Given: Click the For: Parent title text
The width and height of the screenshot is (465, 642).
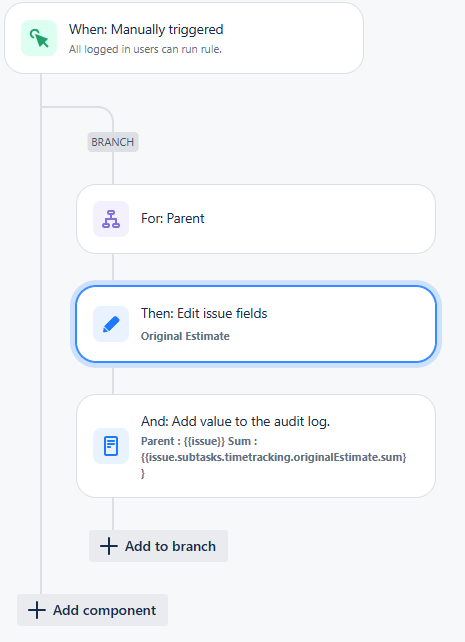Looking at the screenshot, I should pyautogui.click(x=172, y=218).
